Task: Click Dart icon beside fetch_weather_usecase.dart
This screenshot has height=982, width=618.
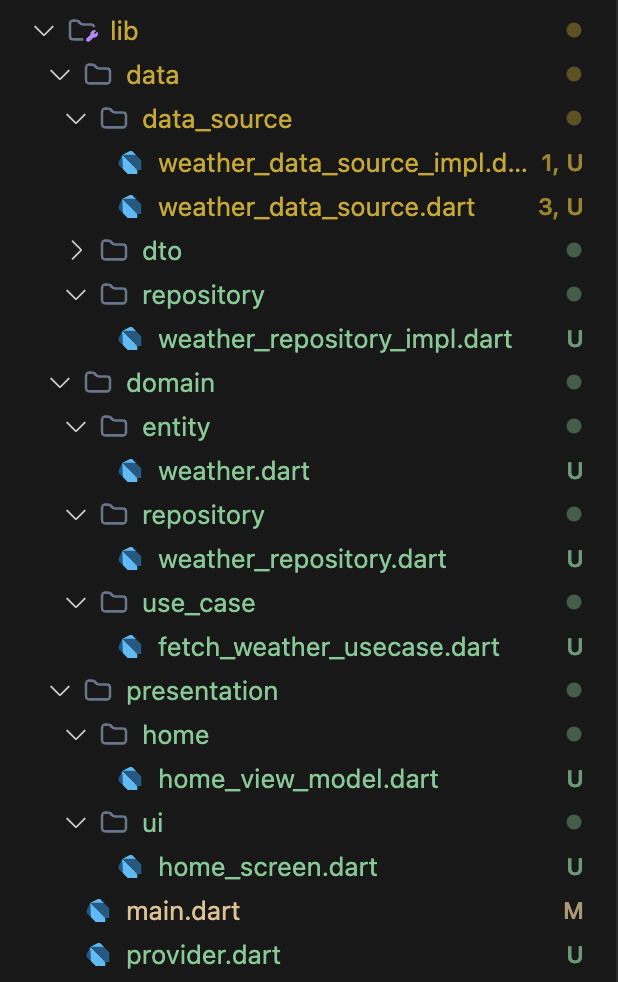Action: pos(130,647)
